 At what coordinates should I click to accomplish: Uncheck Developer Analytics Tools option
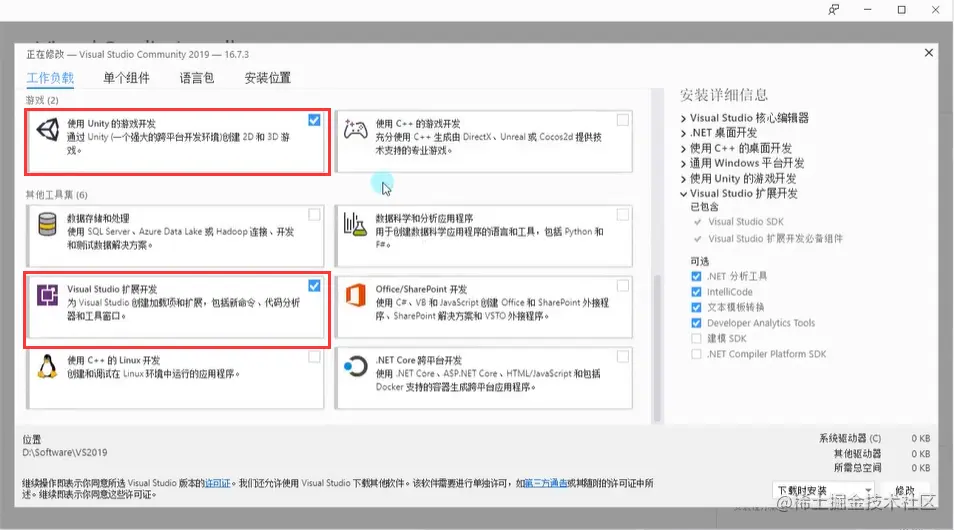tap(696, 323)
